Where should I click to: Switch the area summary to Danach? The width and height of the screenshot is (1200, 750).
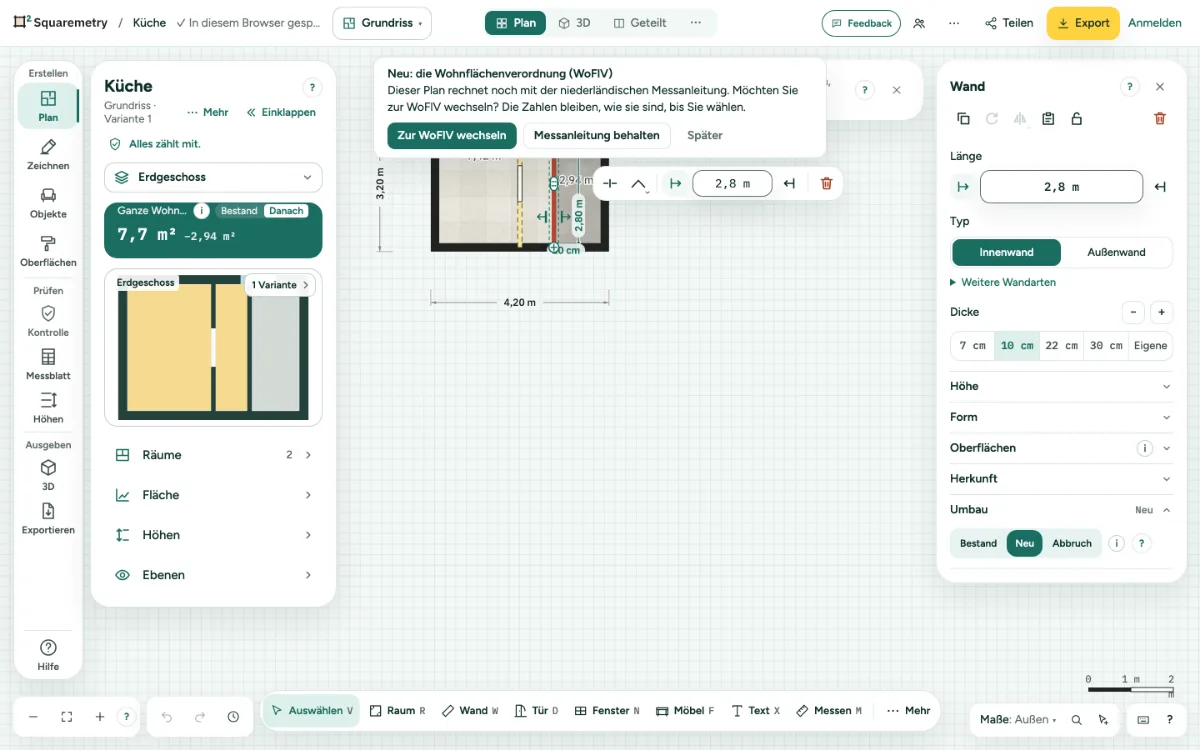[286, 211]
